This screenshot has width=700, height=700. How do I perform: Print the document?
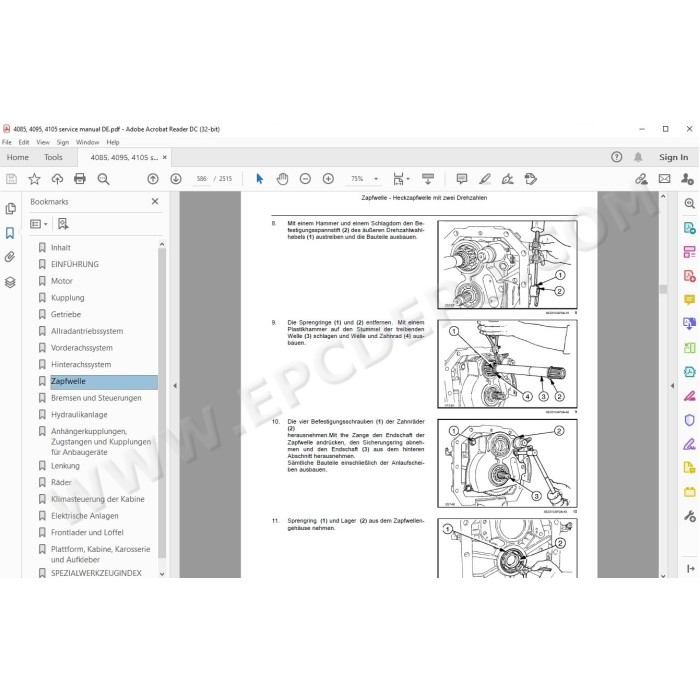pyautogui.click(x=80, y=179)
